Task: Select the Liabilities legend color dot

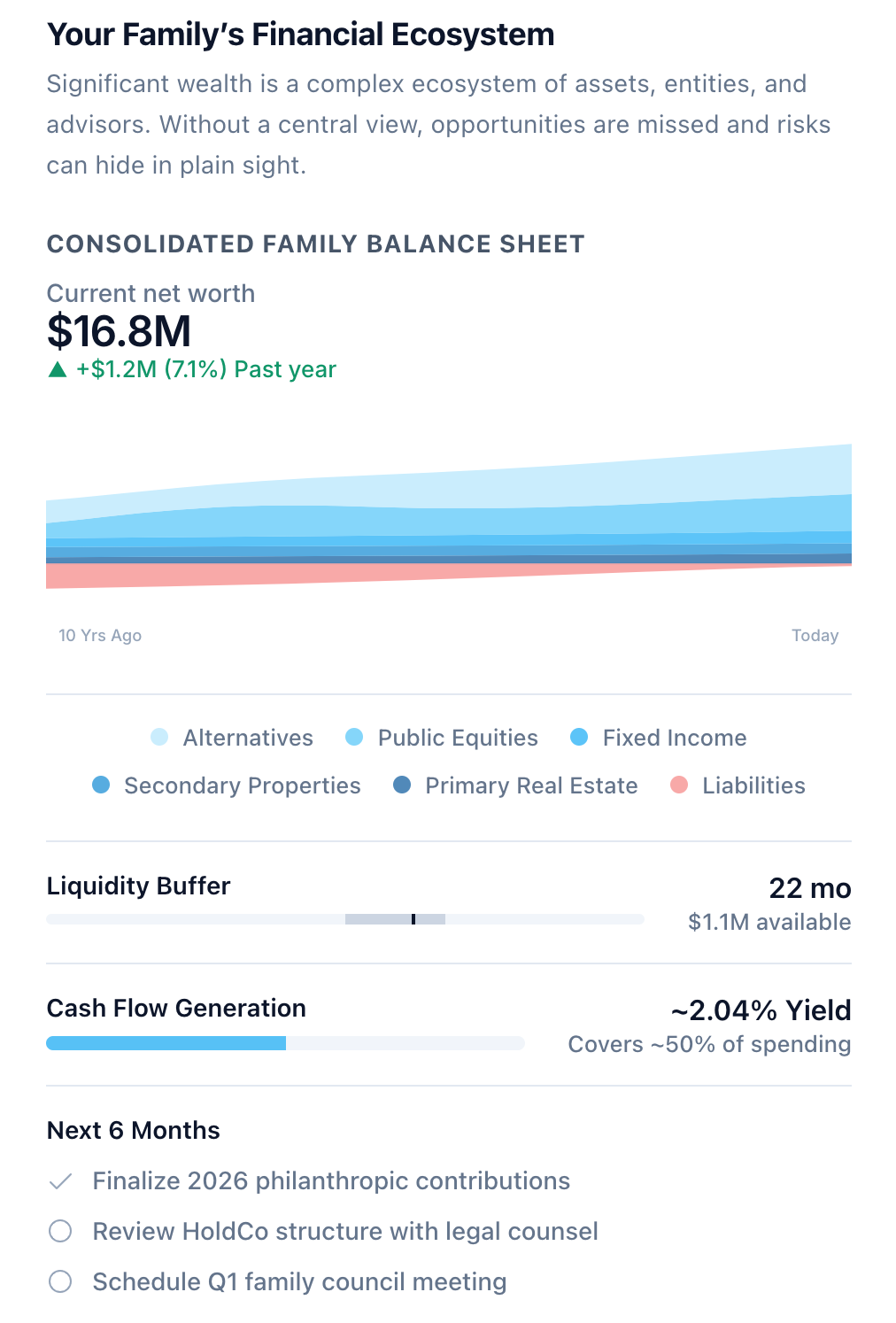Action: pyautogui.click(x=679, y=785)
